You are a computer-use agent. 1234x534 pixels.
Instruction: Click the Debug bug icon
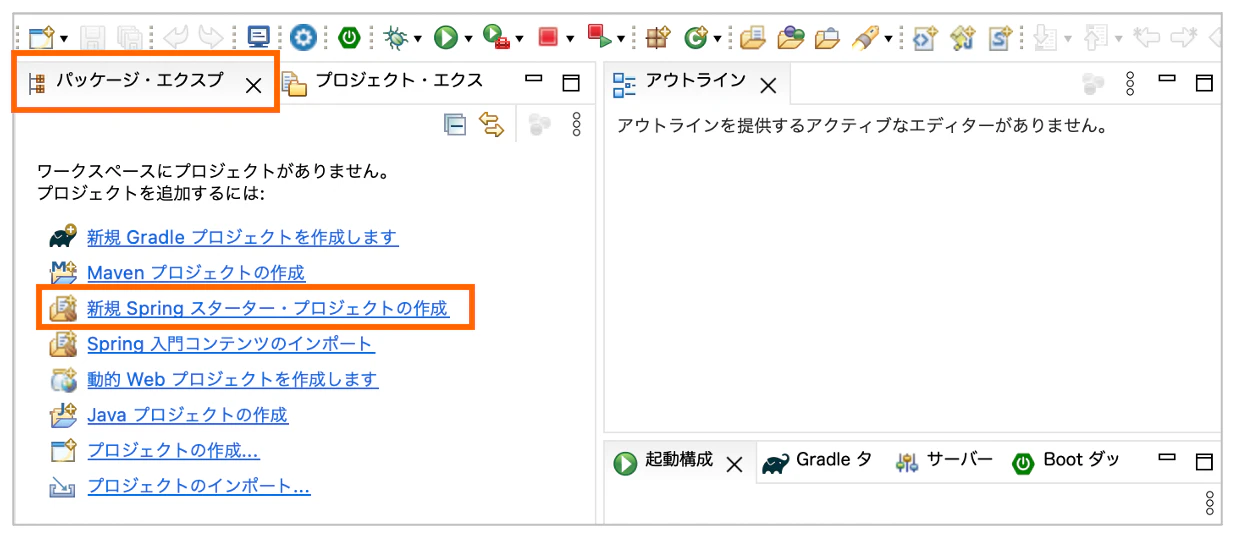coord(396,38)
